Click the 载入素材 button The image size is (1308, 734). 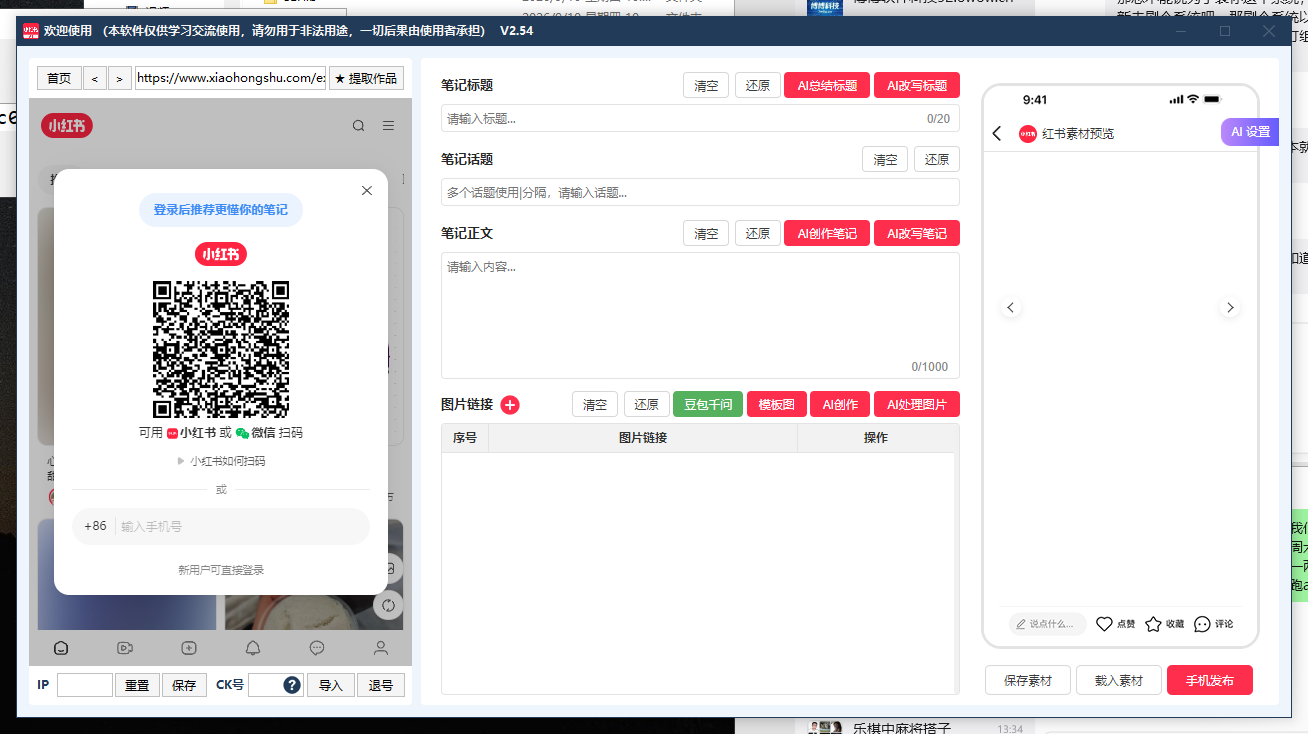click(x=1119, y=680)
